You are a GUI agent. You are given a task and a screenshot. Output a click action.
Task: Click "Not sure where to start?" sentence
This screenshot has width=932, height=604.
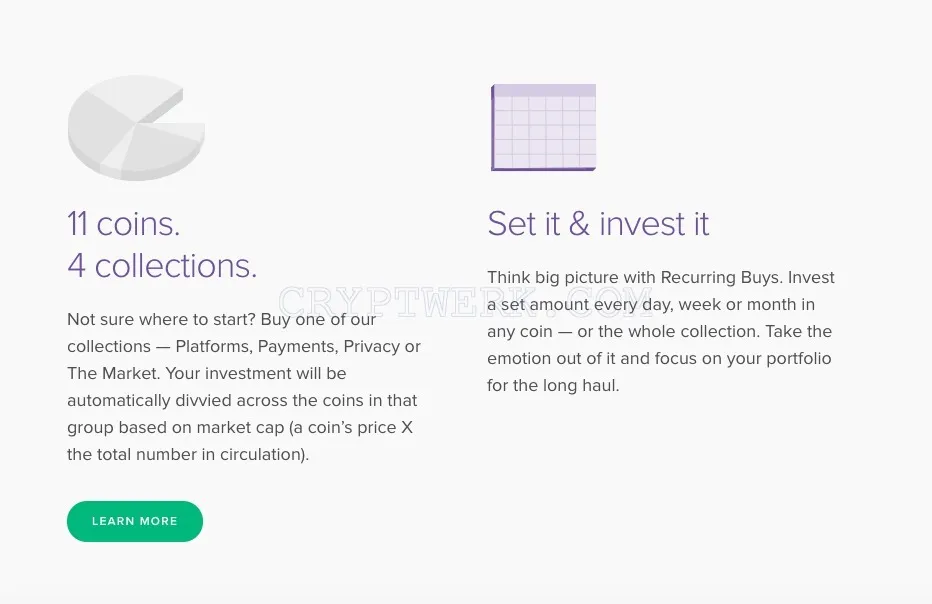[162, 319]
